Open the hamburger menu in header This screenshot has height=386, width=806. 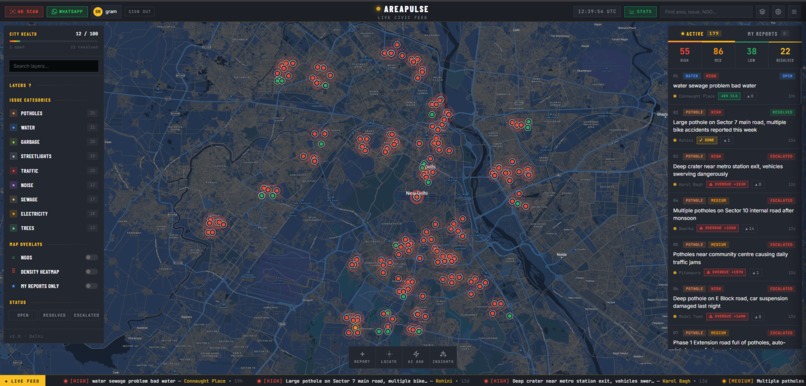(794, 11)
